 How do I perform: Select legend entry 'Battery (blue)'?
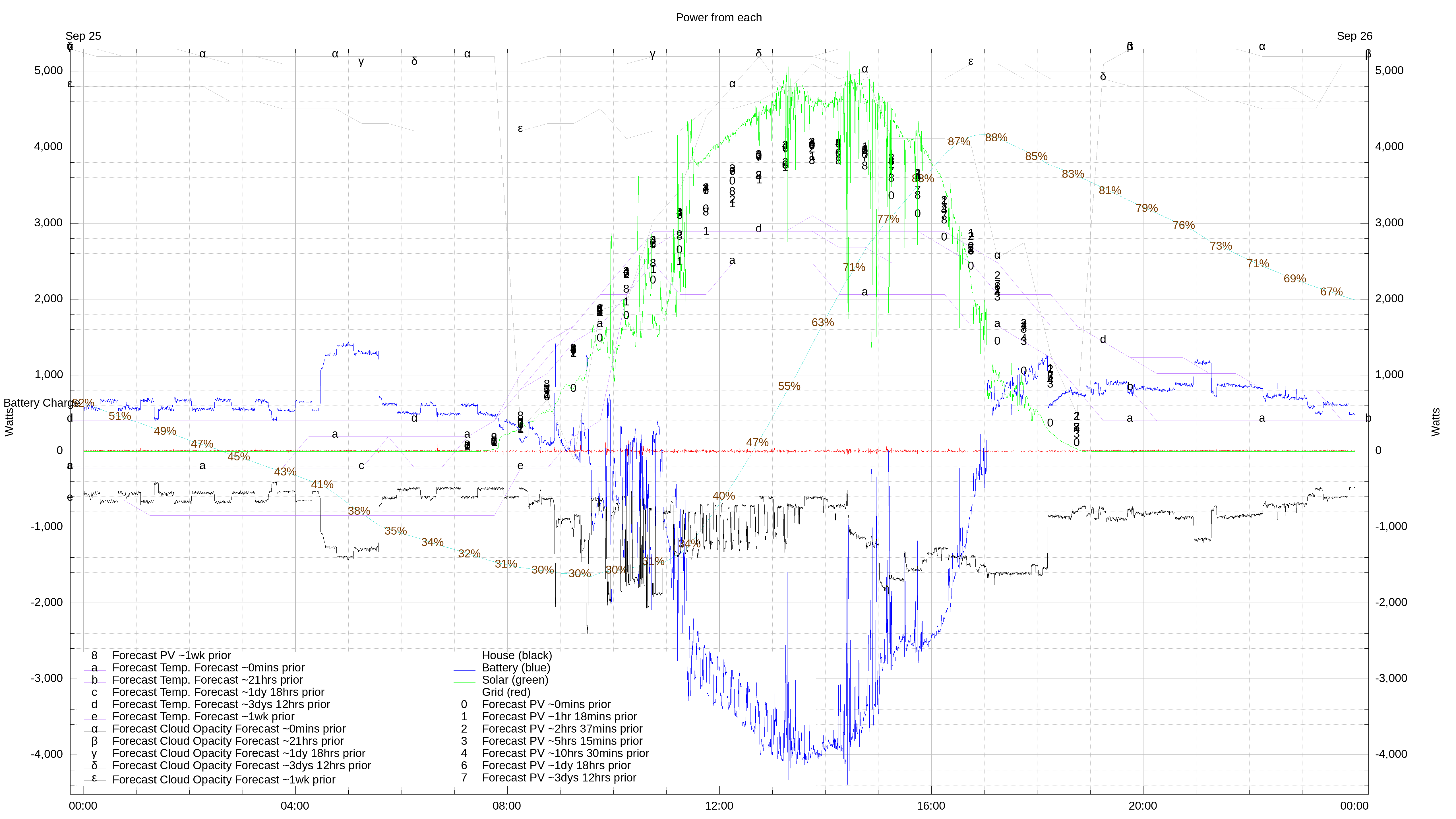pyautogui.click(x=516, y=667)
